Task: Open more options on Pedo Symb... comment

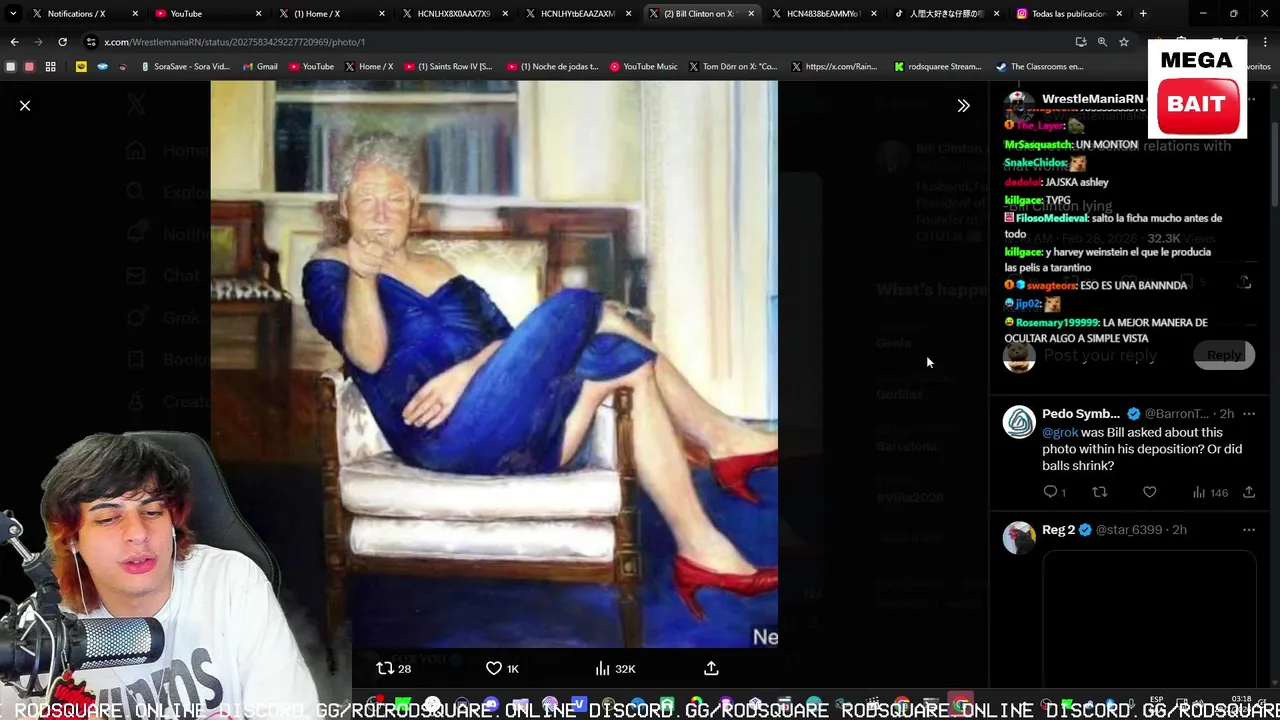Action: coord(1248,414)
